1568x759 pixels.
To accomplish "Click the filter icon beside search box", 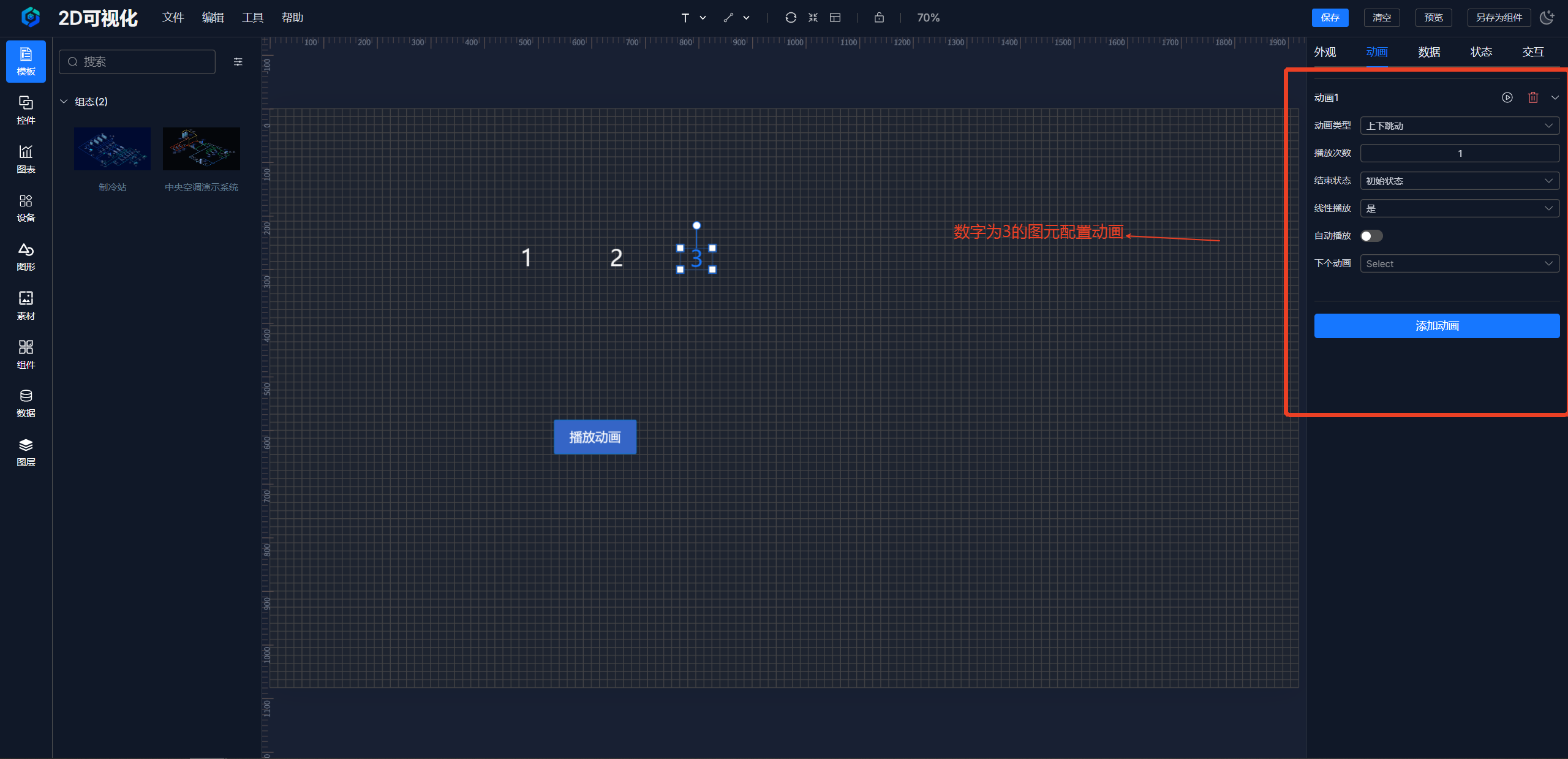I will [x=238, y=62].
